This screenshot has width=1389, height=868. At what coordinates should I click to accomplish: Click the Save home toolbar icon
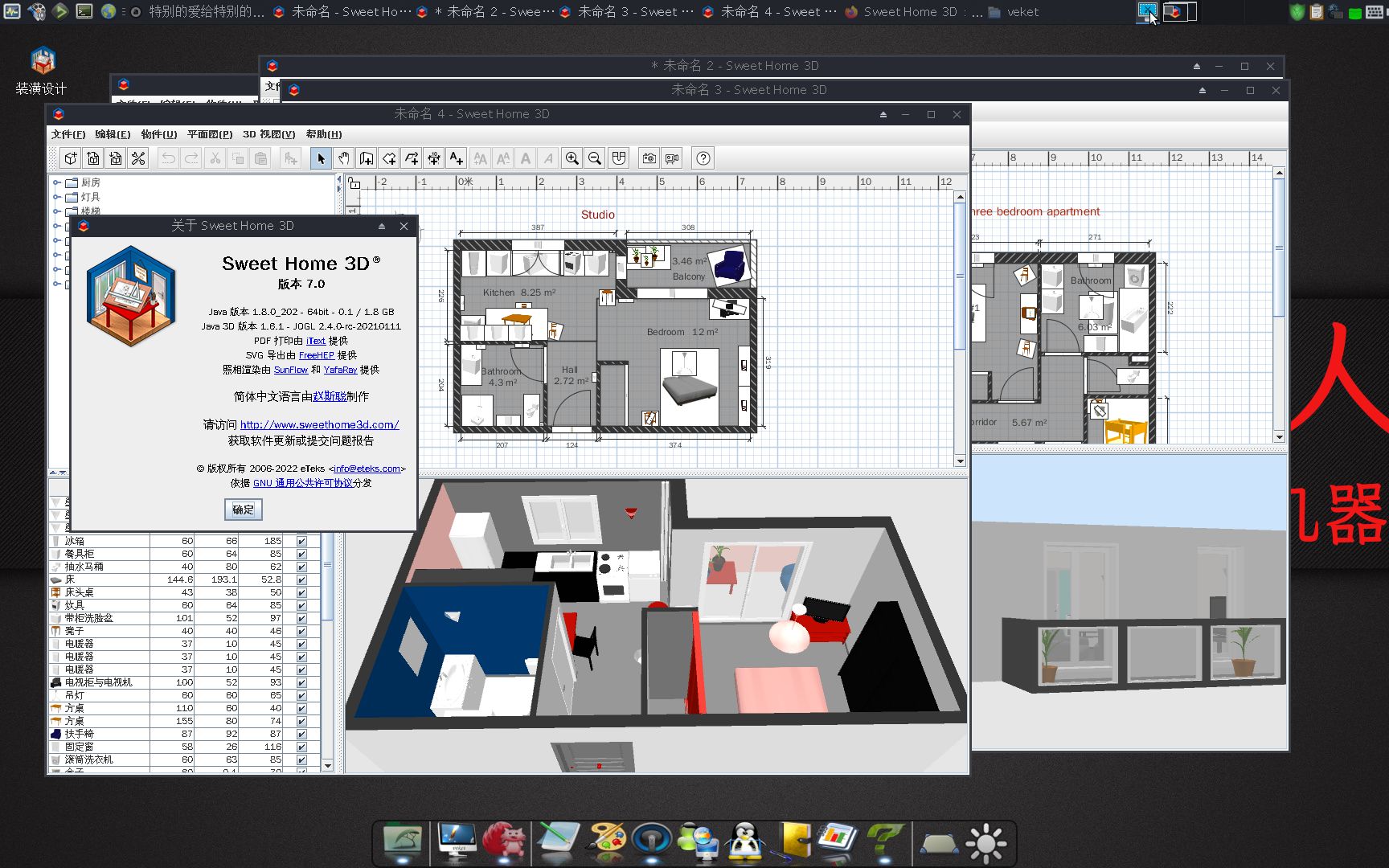point(116,158)
